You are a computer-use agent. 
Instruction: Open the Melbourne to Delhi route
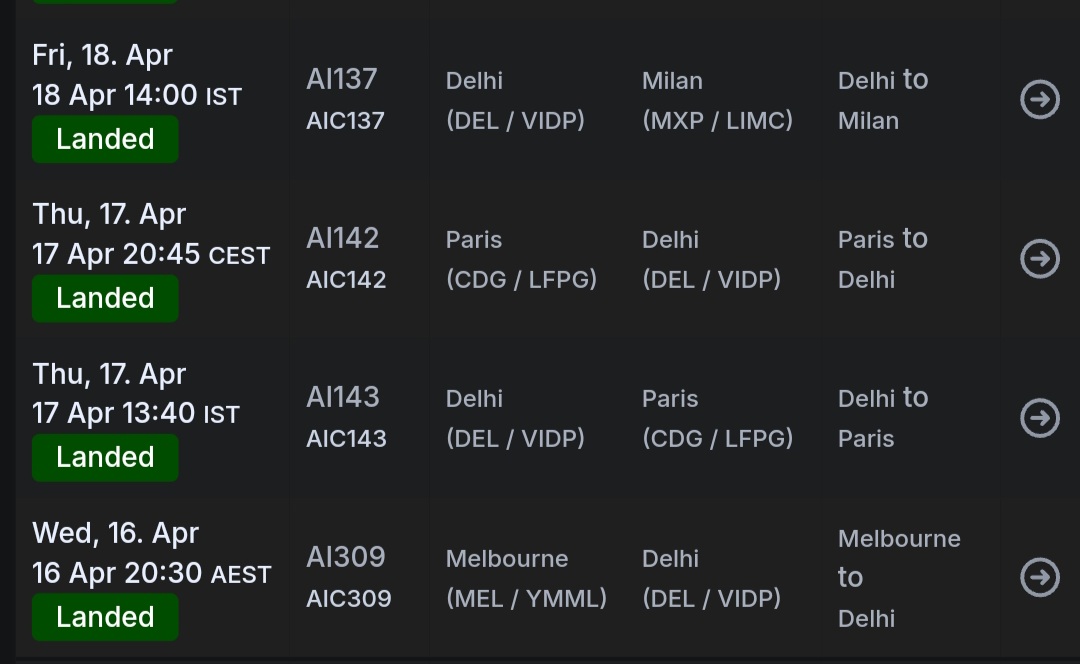click(x=898, y=577)
